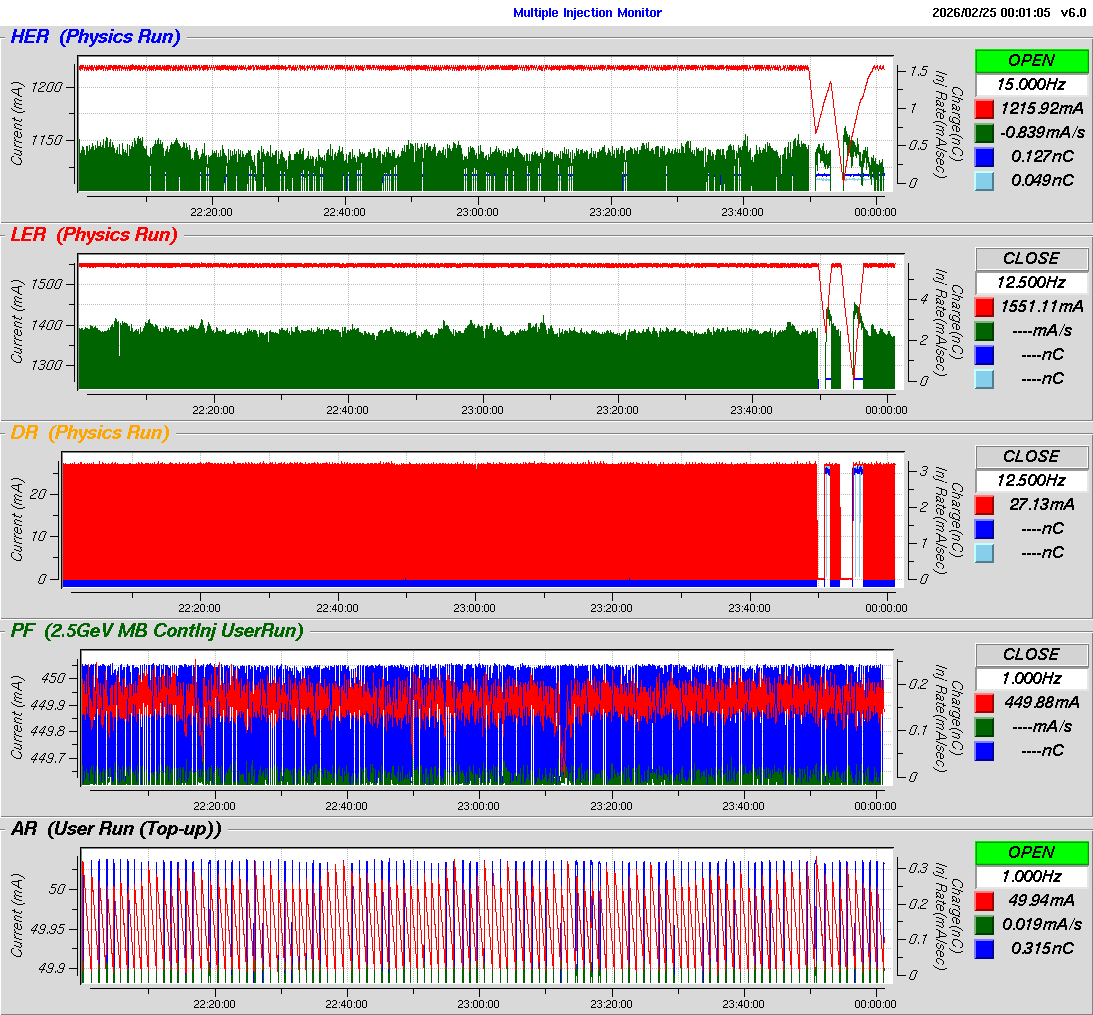Toggle the AR OPEN status button
Image resolution: width=1093 pixels, height=1015 pixels.
point(1031,852)
